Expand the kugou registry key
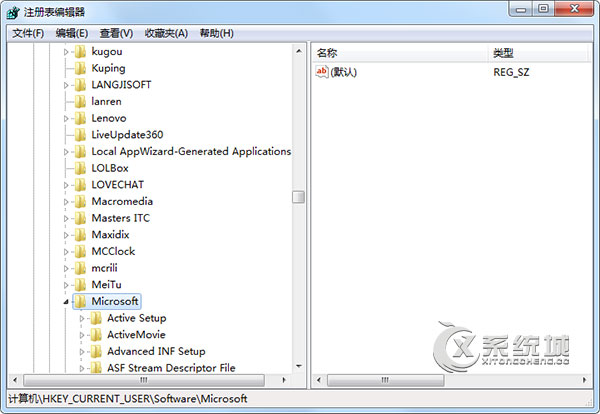Viewport: 600px width, 414px height. 66,52
